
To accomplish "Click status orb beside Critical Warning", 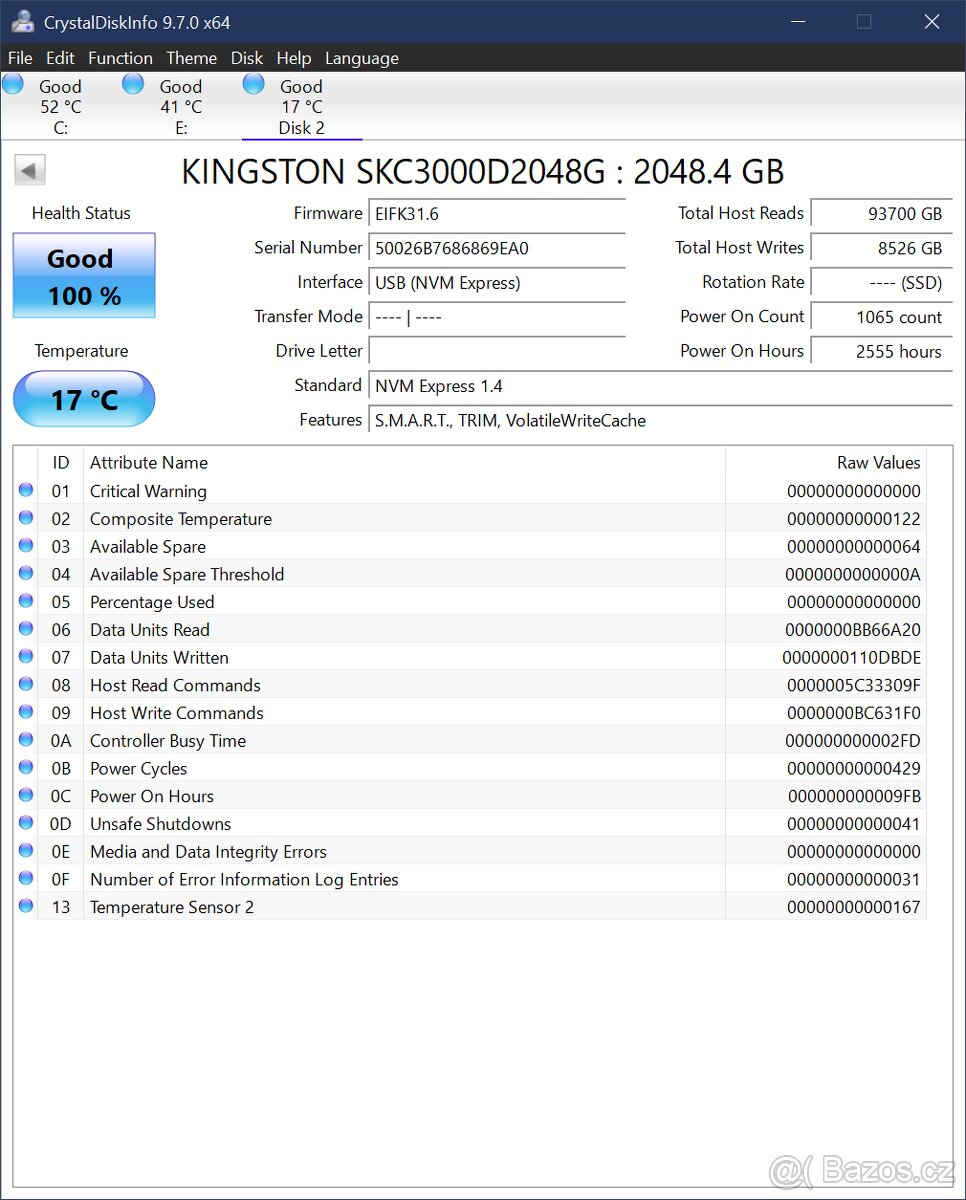I will (x=26, y=490).
